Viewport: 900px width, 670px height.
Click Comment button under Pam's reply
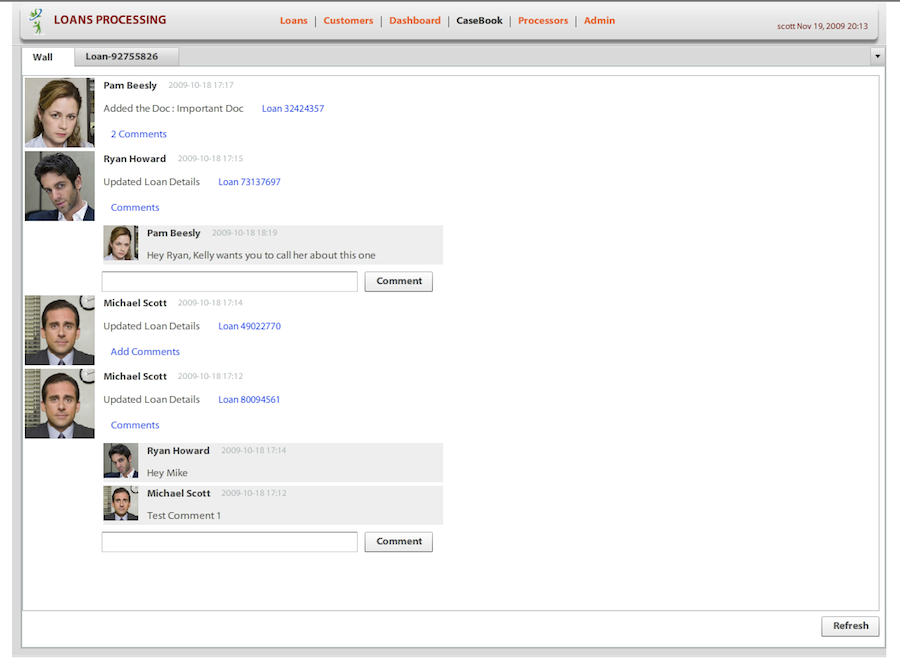(x=399, y=281)
